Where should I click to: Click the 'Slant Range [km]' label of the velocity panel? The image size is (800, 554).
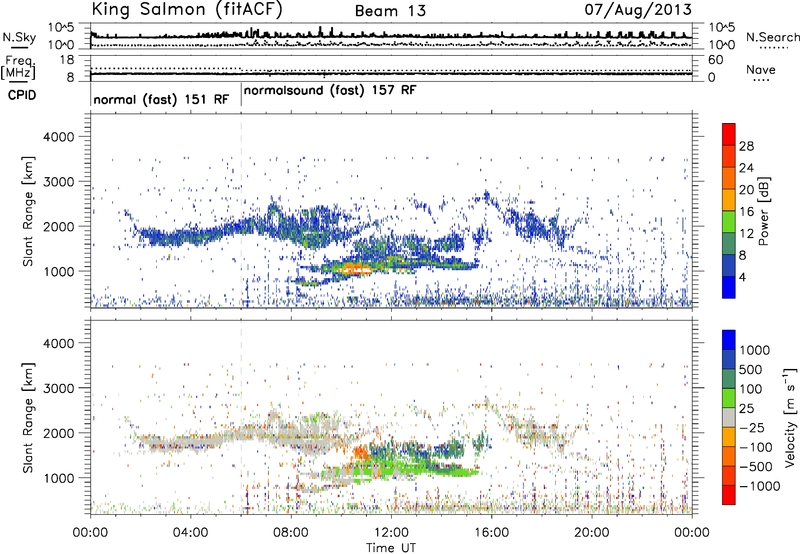[29, 418]
